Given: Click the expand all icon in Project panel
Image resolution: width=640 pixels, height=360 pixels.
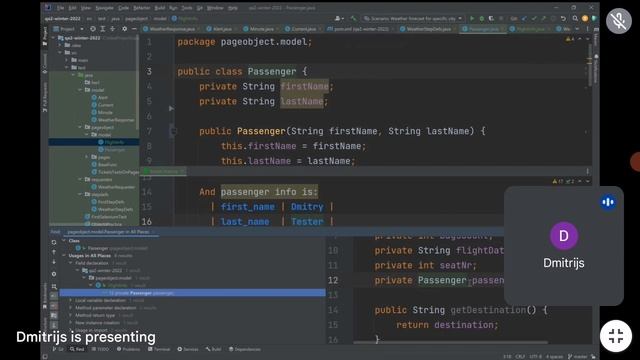Looking at the screenshot, I should (x=103, y=29).
